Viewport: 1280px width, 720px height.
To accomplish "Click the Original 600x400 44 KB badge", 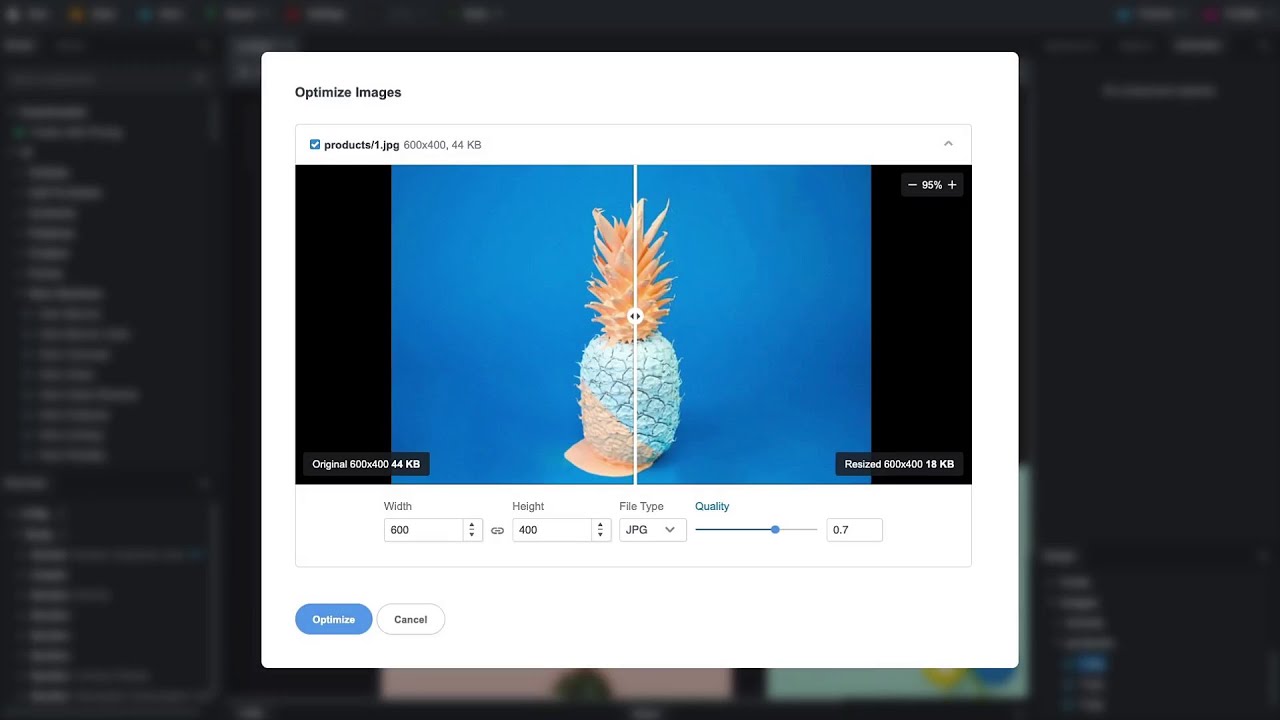I will pos(365,463).
